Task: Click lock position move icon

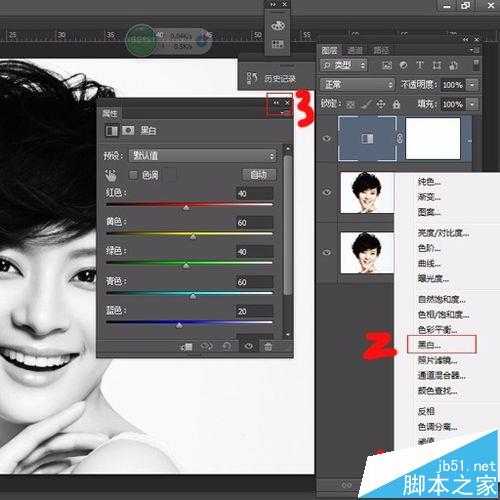Action: tap(381, 105)
